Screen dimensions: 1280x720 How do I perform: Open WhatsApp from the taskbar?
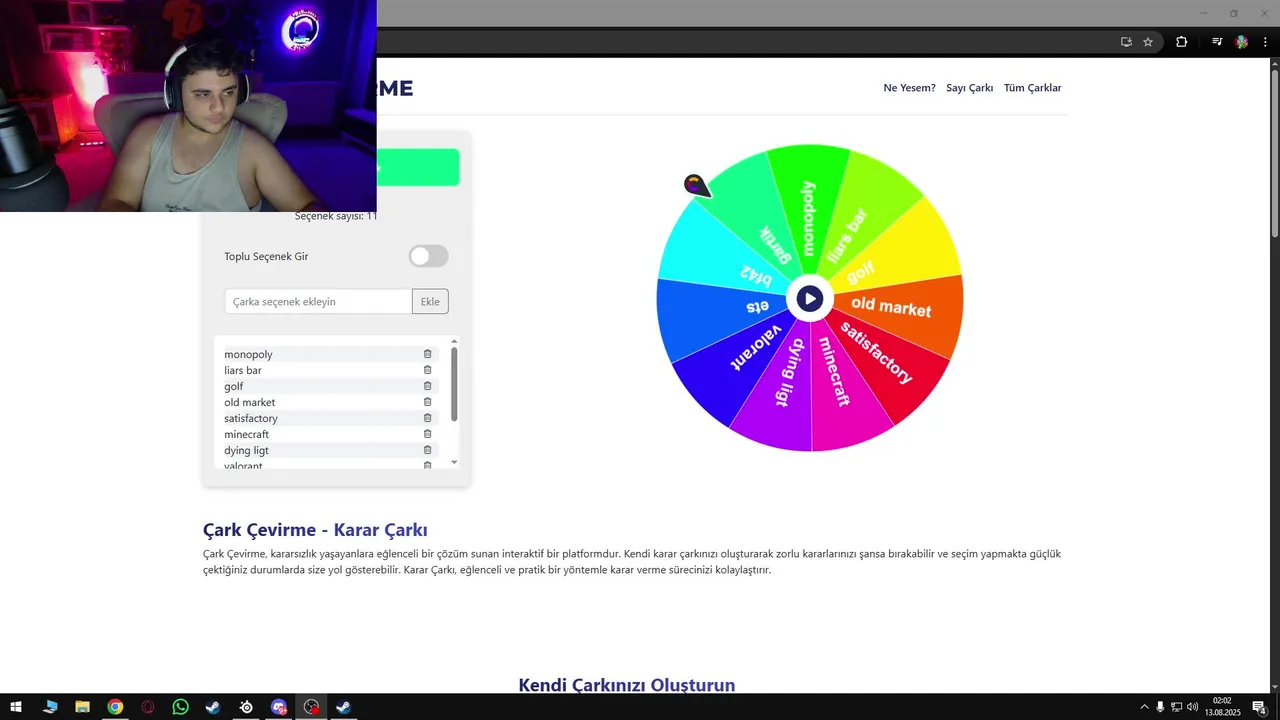click(x=180, y=707)
